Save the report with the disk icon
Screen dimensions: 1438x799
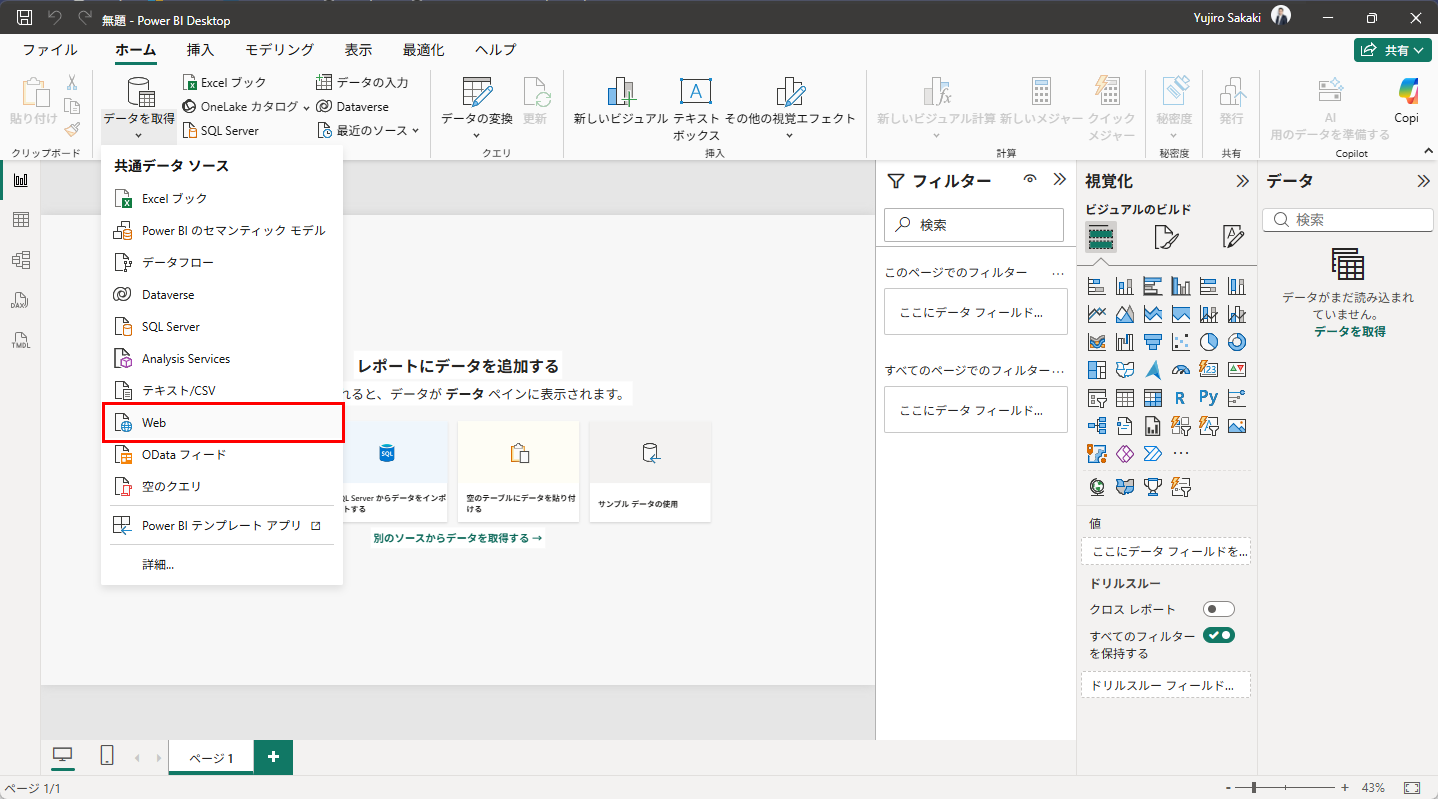tap(25, 18)
